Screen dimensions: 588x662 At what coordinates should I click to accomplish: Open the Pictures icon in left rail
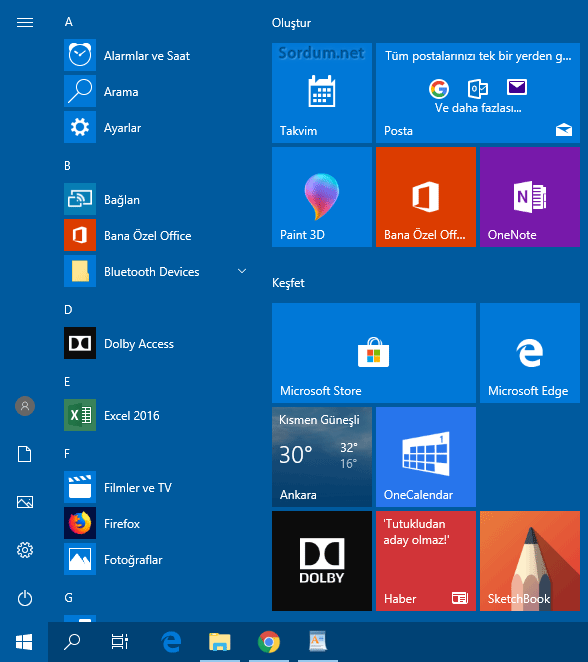25,502
